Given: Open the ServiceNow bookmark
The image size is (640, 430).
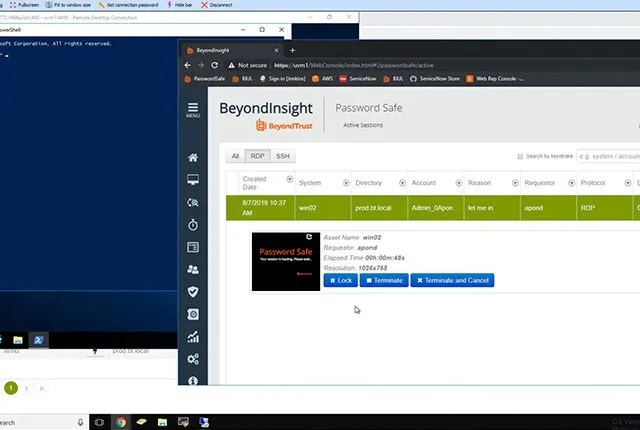Looking at the screenshot, I should pyautogui.click(x=358, y=79).
